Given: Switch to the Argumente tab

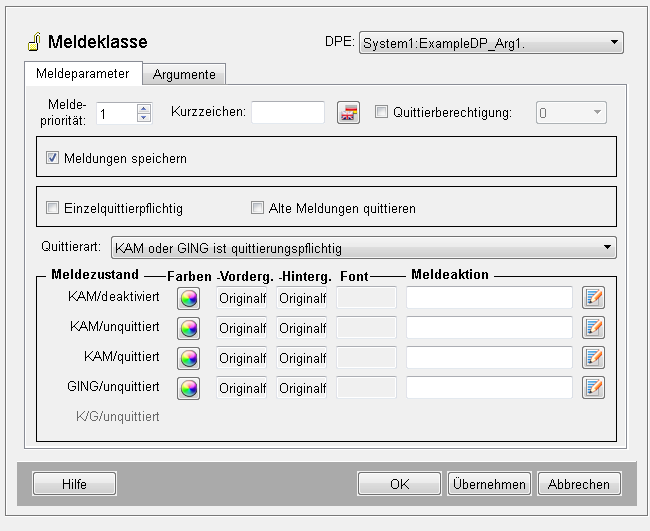Looking at the screenshot, I should 184,74.
